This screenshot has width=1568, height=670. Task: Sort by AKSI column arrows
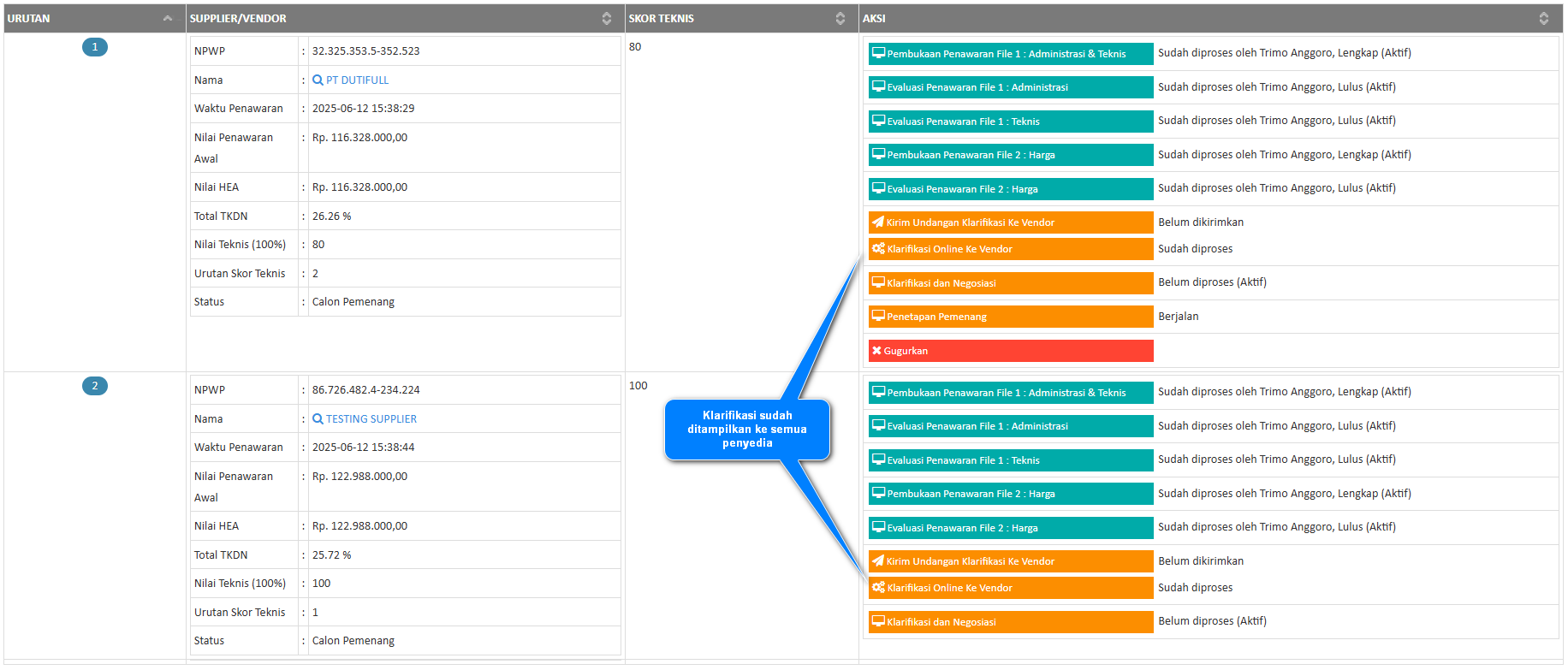1543,19
